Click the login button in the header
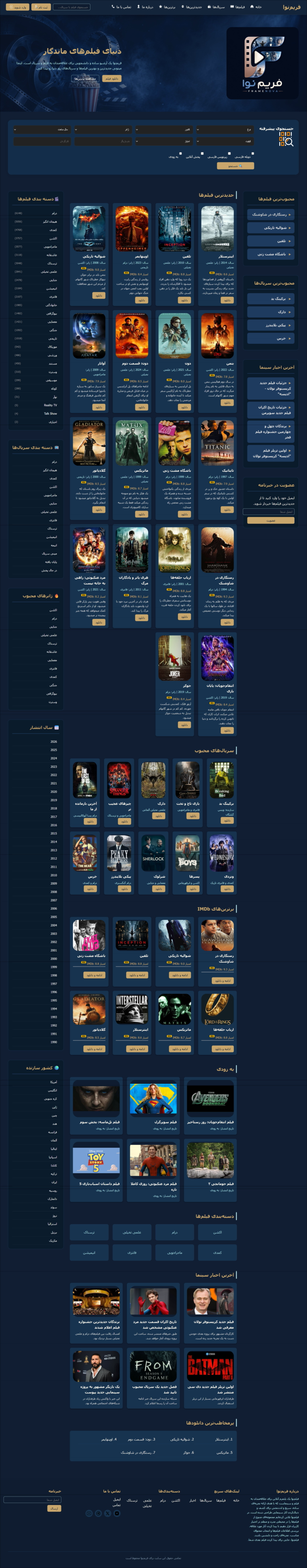This screenshot has height=1568, width=307. pyautogui.click(x=17, y=7)
